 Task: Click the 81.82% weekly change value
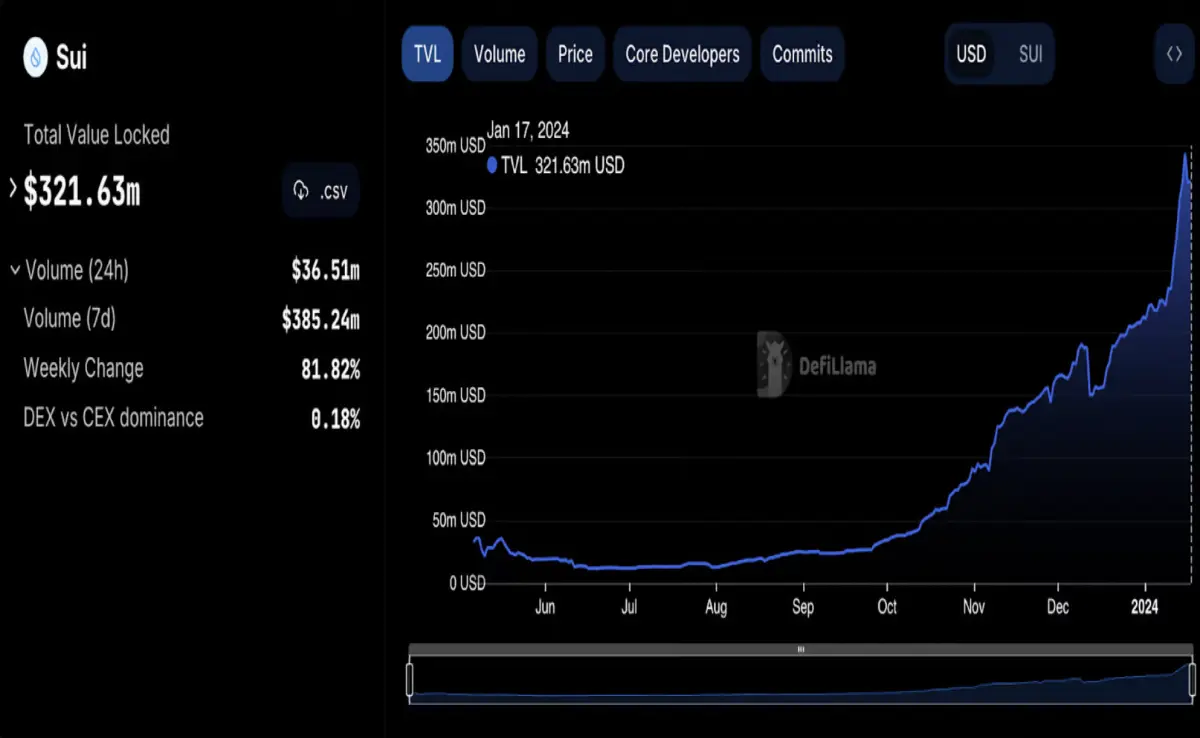(x=330, y=369)
